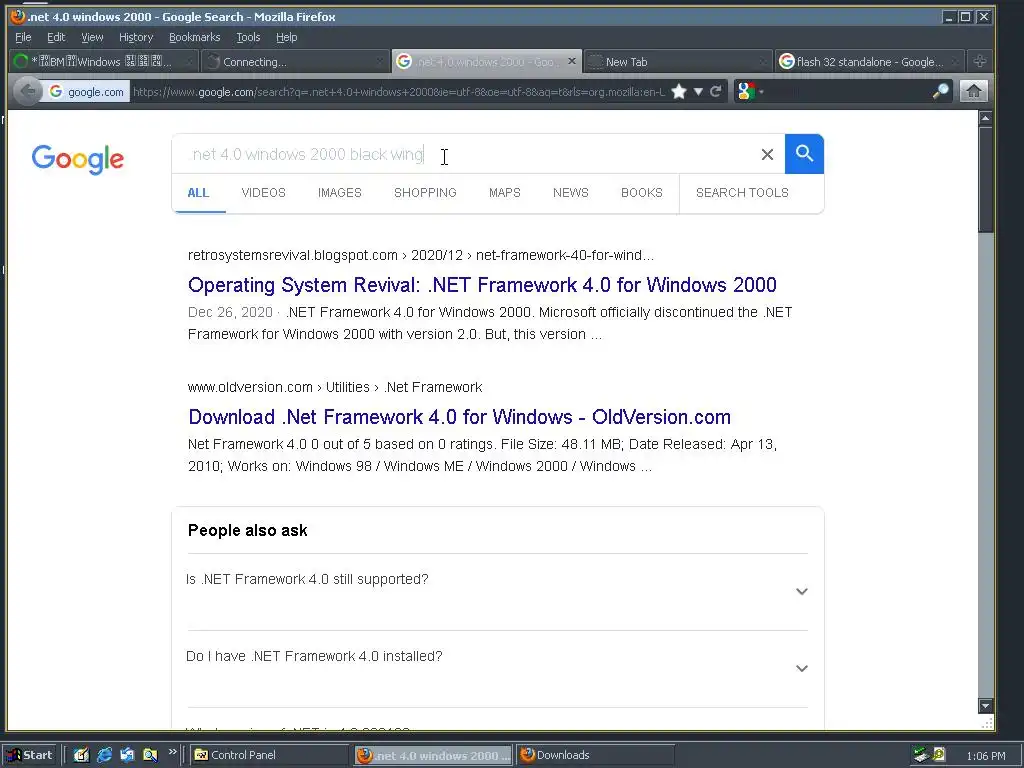Go to the Firefox home page
The width and height of the screenshot is (1024, 768).
click(x=974, y=91)
